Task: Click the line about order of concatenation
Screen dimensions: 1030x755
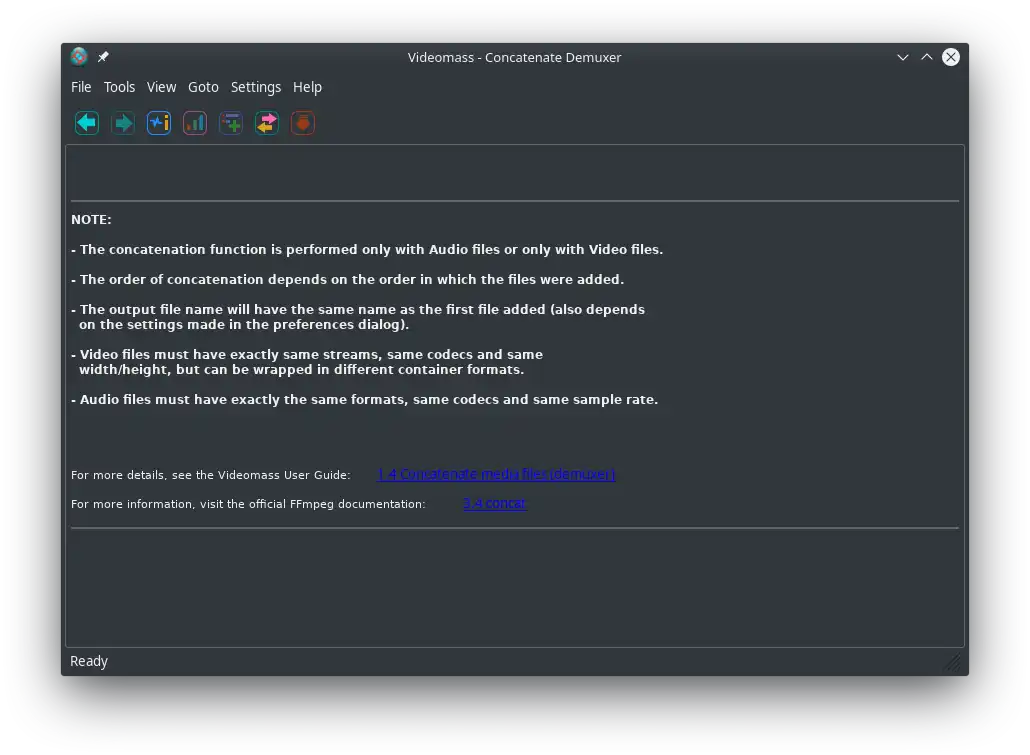Action: click(x=347, y=279)
